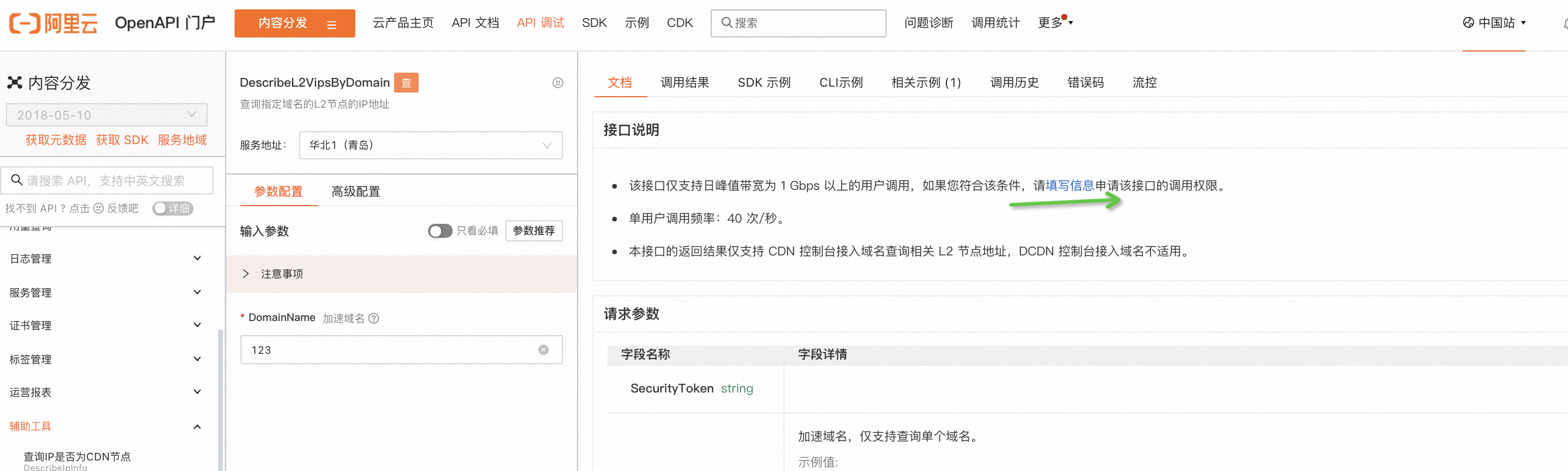Screen dimensions: 1568x471
Task: Open CDK menu item
Action: coord(679,23)
